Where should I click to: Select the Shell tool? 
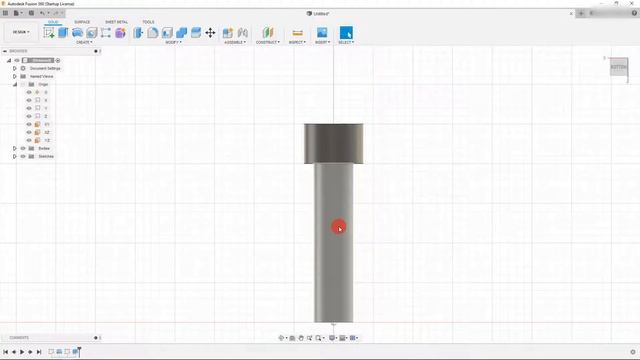click(x=167, y=33)
